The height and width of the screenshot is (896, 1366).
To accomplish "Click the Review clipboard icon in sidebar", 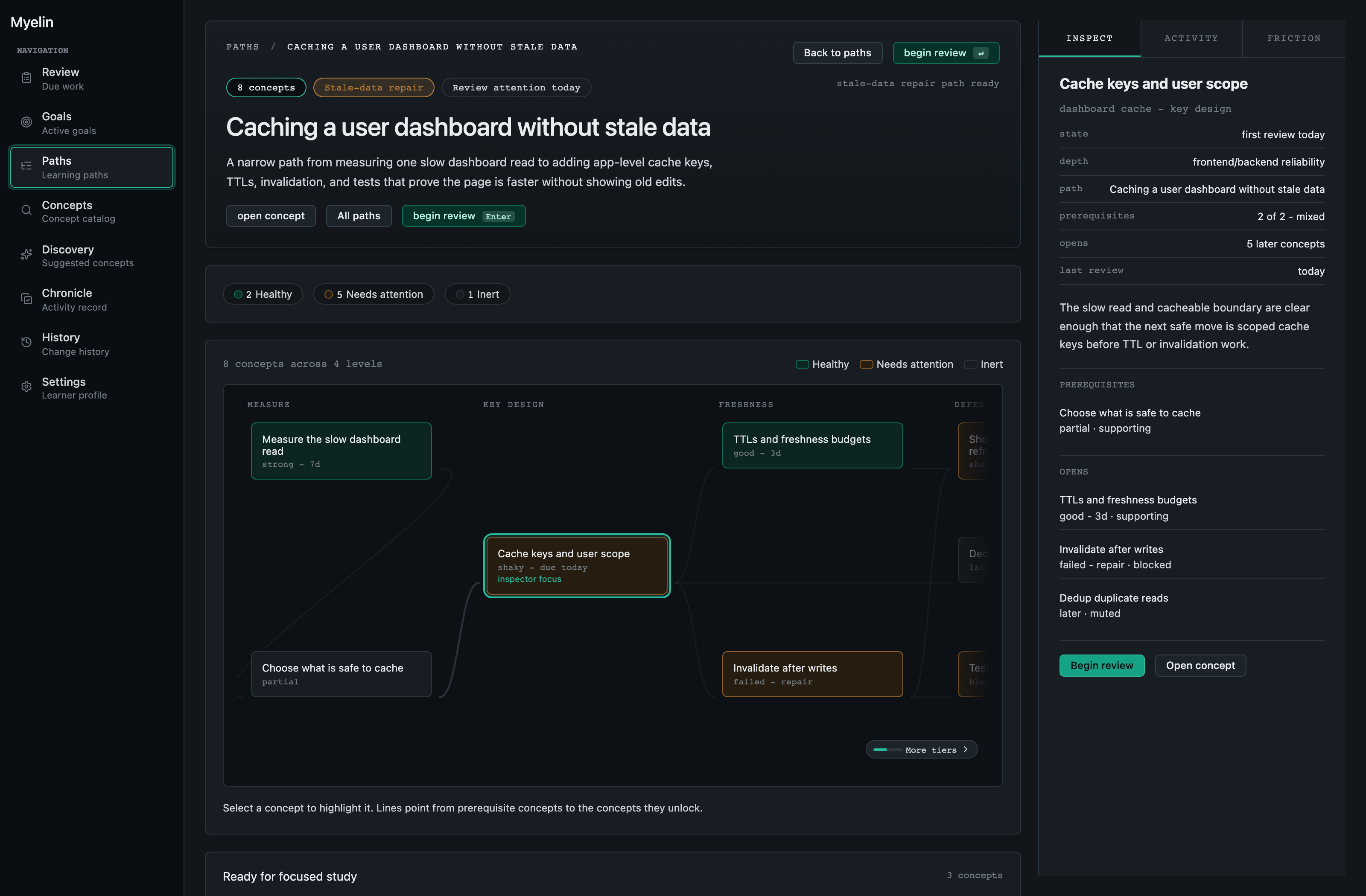I will pos(26,78).
